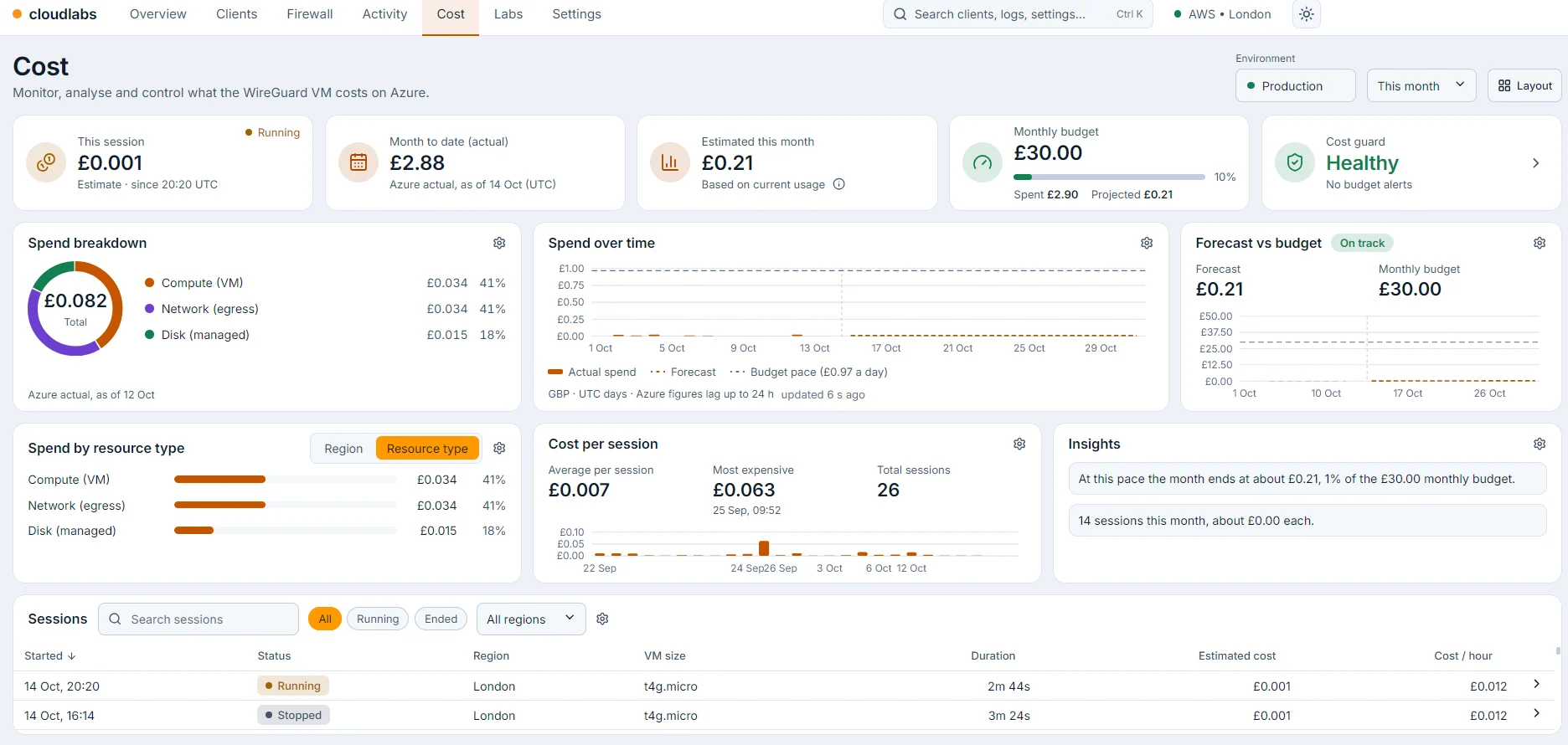
Task: Switch spend view to Resource type
Action: pyautogui.click(x=427, y=449)
